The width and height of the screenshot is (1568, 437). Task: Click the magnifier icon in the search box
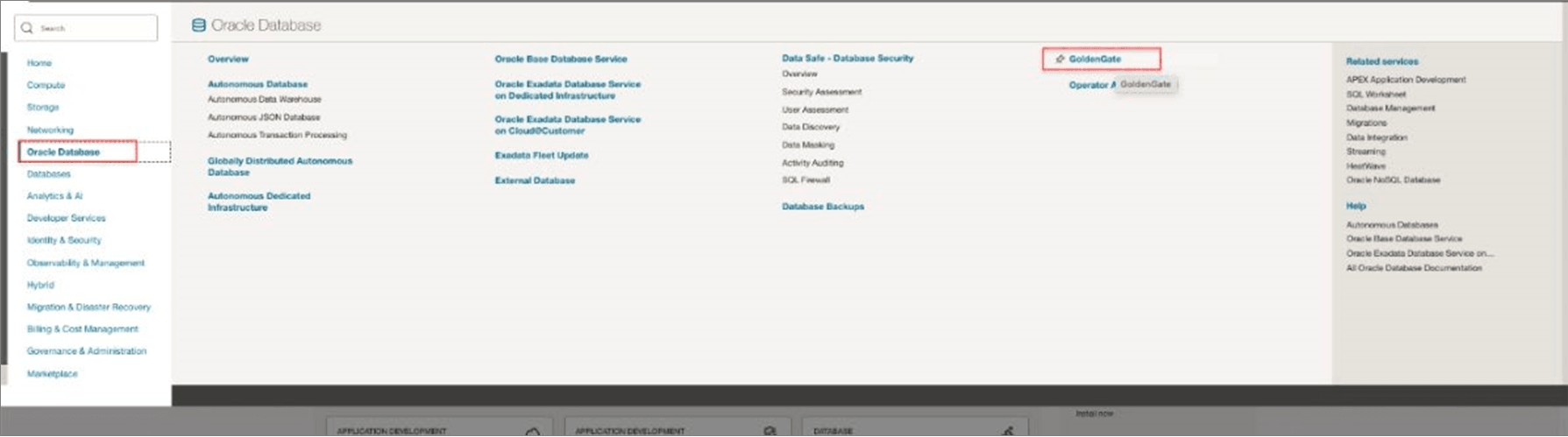tap(27, 28)
